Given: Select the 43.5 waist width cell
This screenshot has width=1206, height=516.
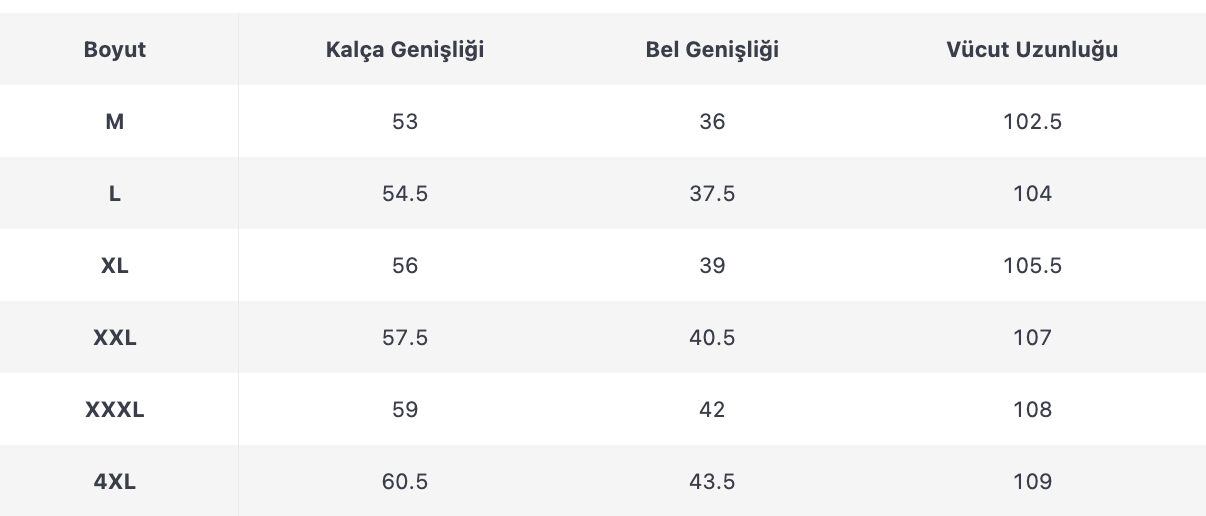Looking at the screenshot, I should point(712,482).
